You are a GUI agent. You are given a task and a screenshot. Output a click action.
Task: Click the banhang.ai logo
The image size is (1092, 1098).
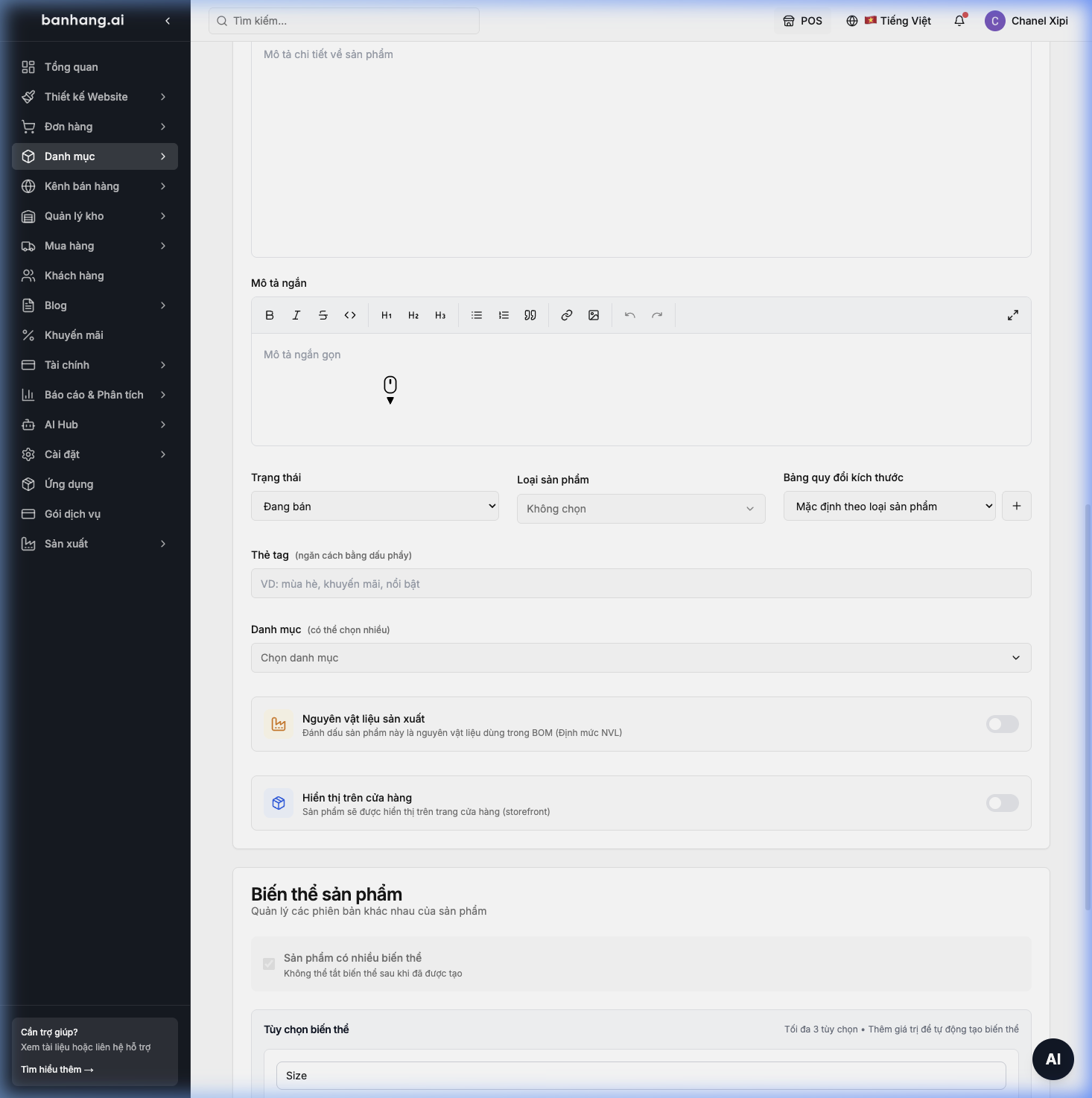[83, 20]
